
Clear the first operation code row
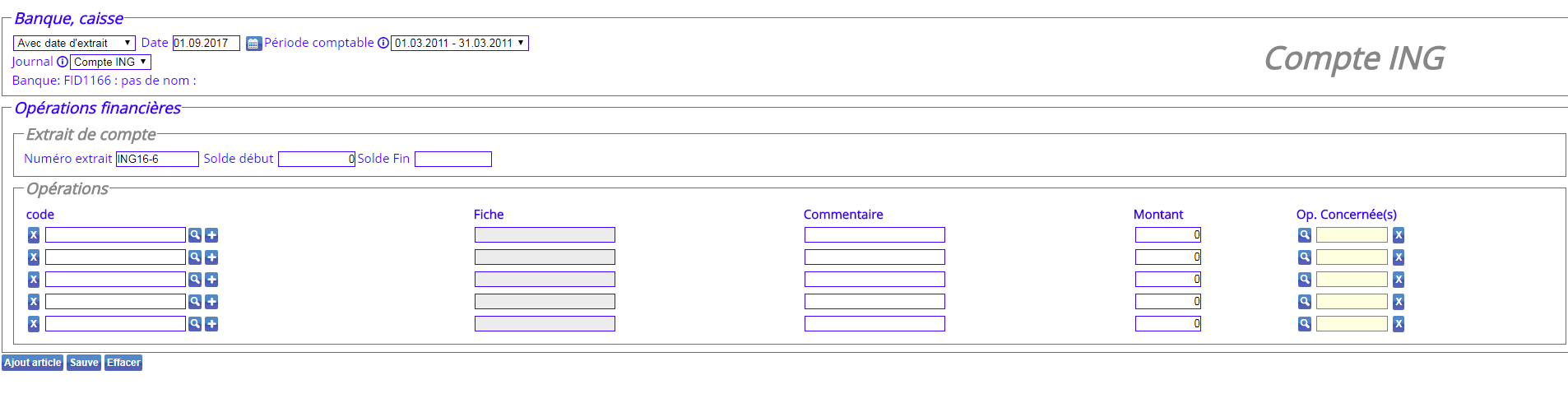coord(34,235)
